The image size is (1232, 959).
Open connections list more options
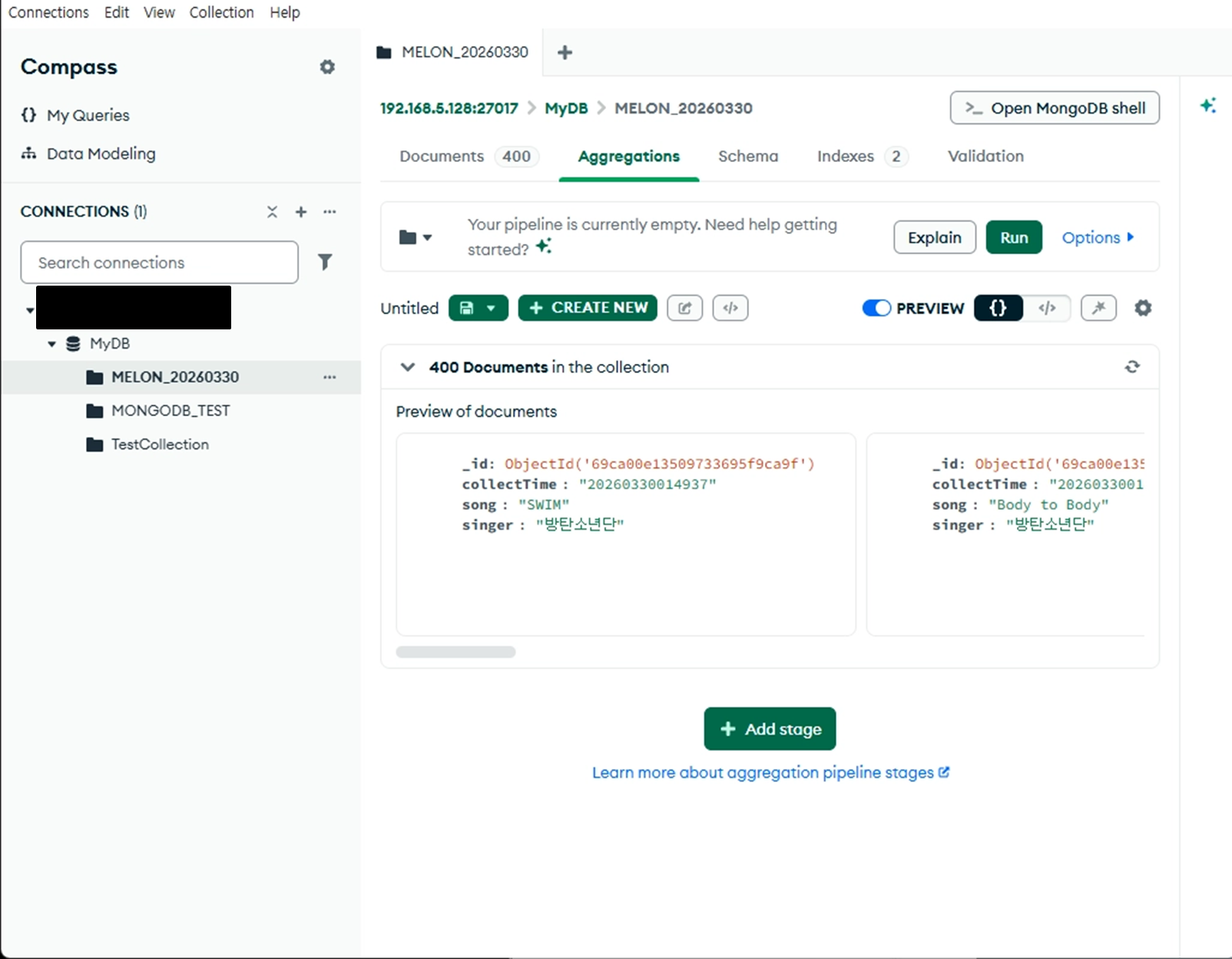click(x=330, y=212)
